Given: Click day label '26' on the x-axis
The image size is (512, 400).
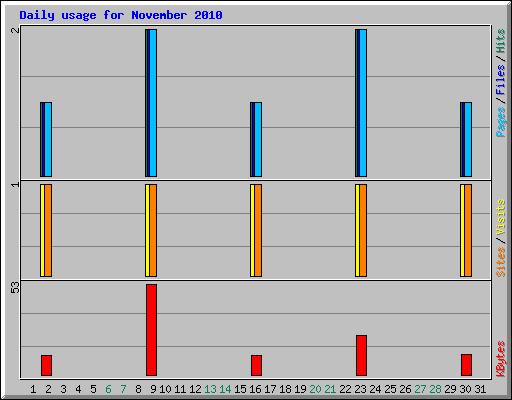Looking at the screenshot, I should [405, 389].
